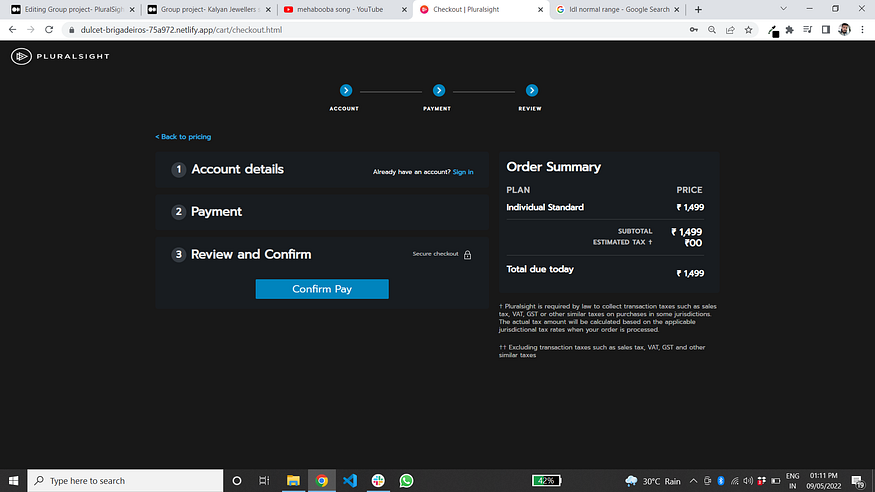Open Task View in taskbar
The image size is (875, 492).
coord(265,480)
